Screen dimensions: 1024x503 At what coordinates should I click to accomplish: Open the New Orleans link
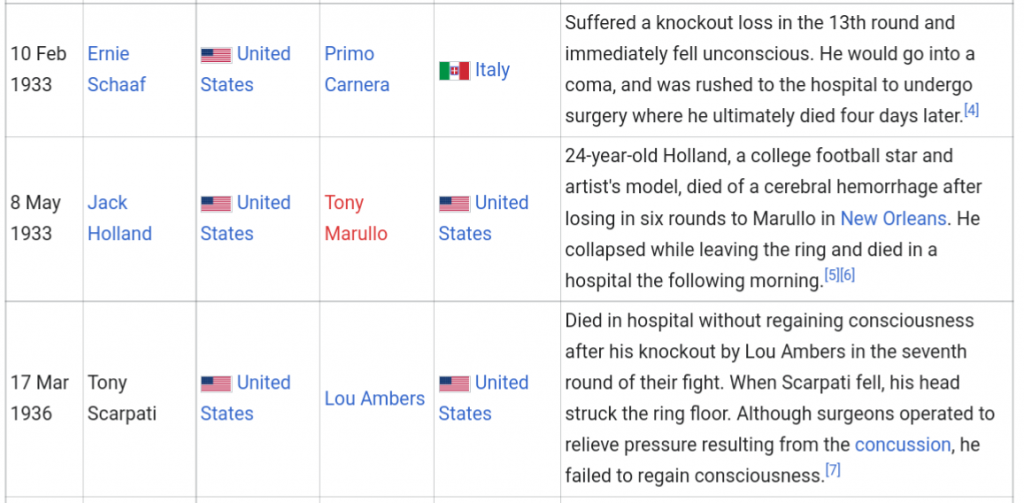pos(893,218)
